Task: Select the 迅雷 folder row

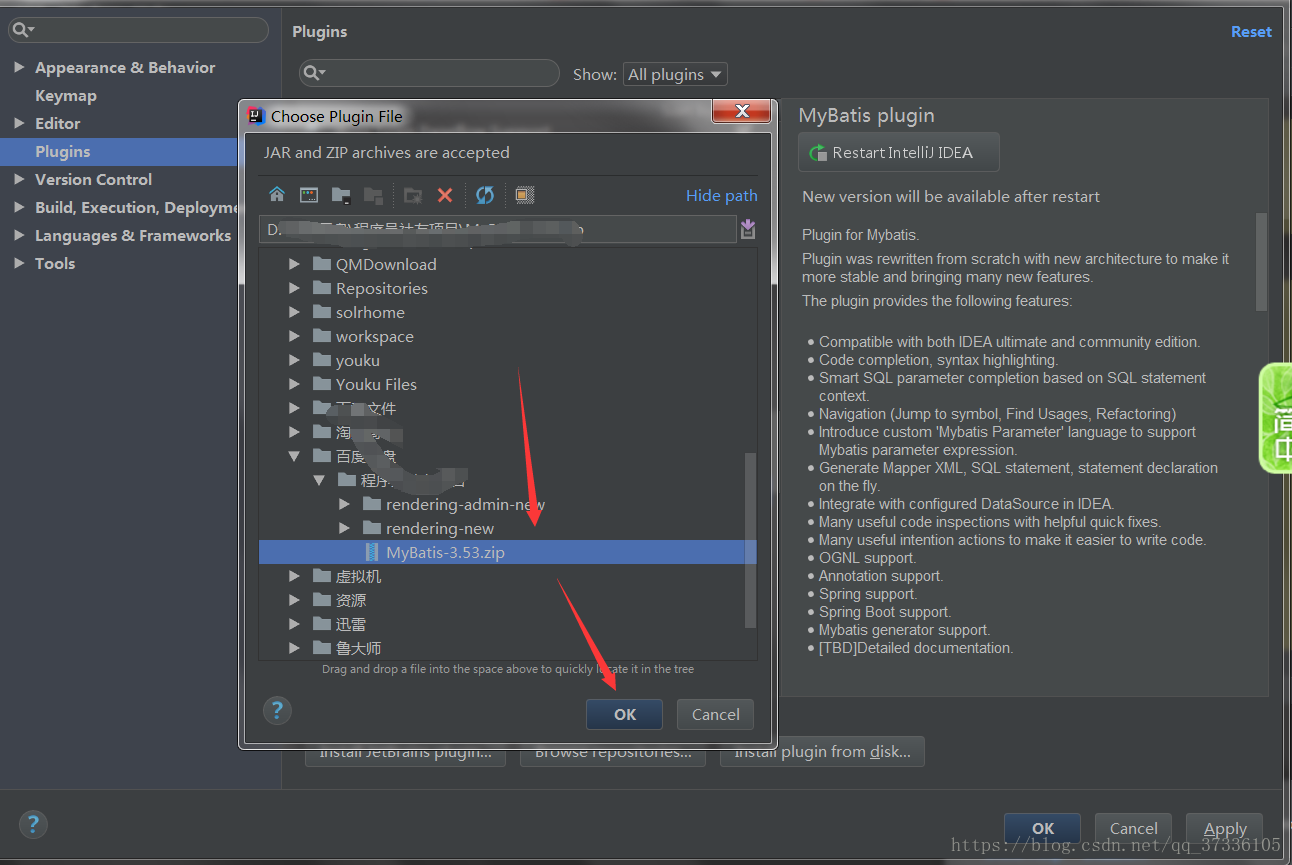Action: tap(507, 624)
